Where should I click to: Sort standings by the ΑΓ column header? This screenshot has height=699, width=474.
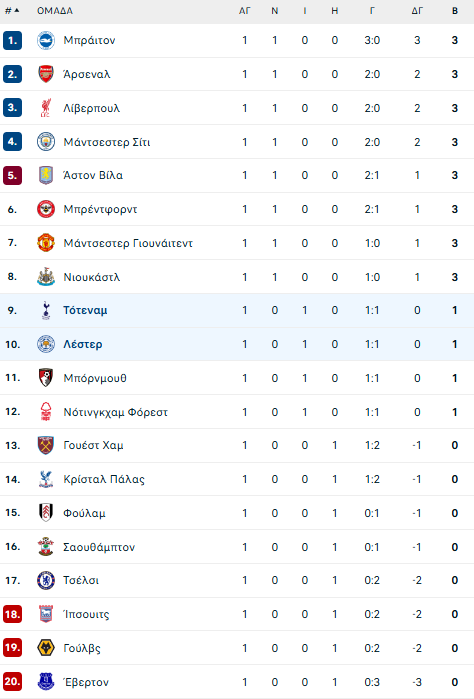coord(244,11)
